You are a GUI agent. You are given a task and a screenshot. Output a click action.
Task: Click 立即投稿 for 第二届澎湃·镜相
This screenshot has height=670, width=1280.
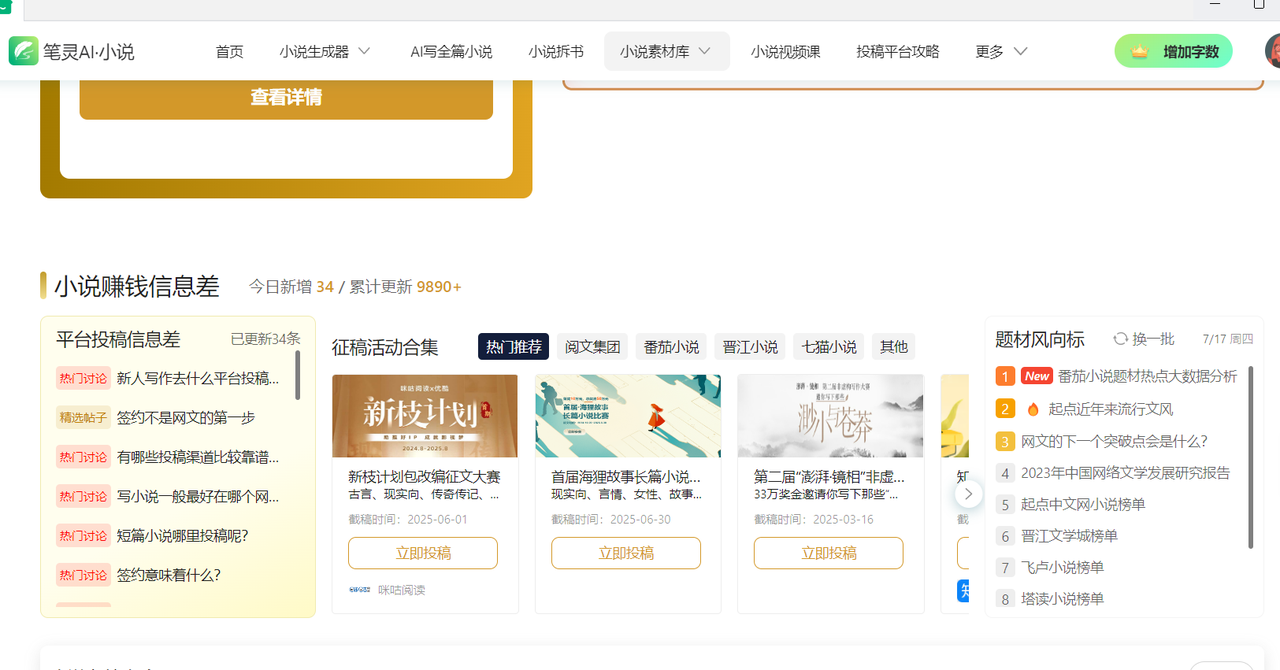point(829,553)
